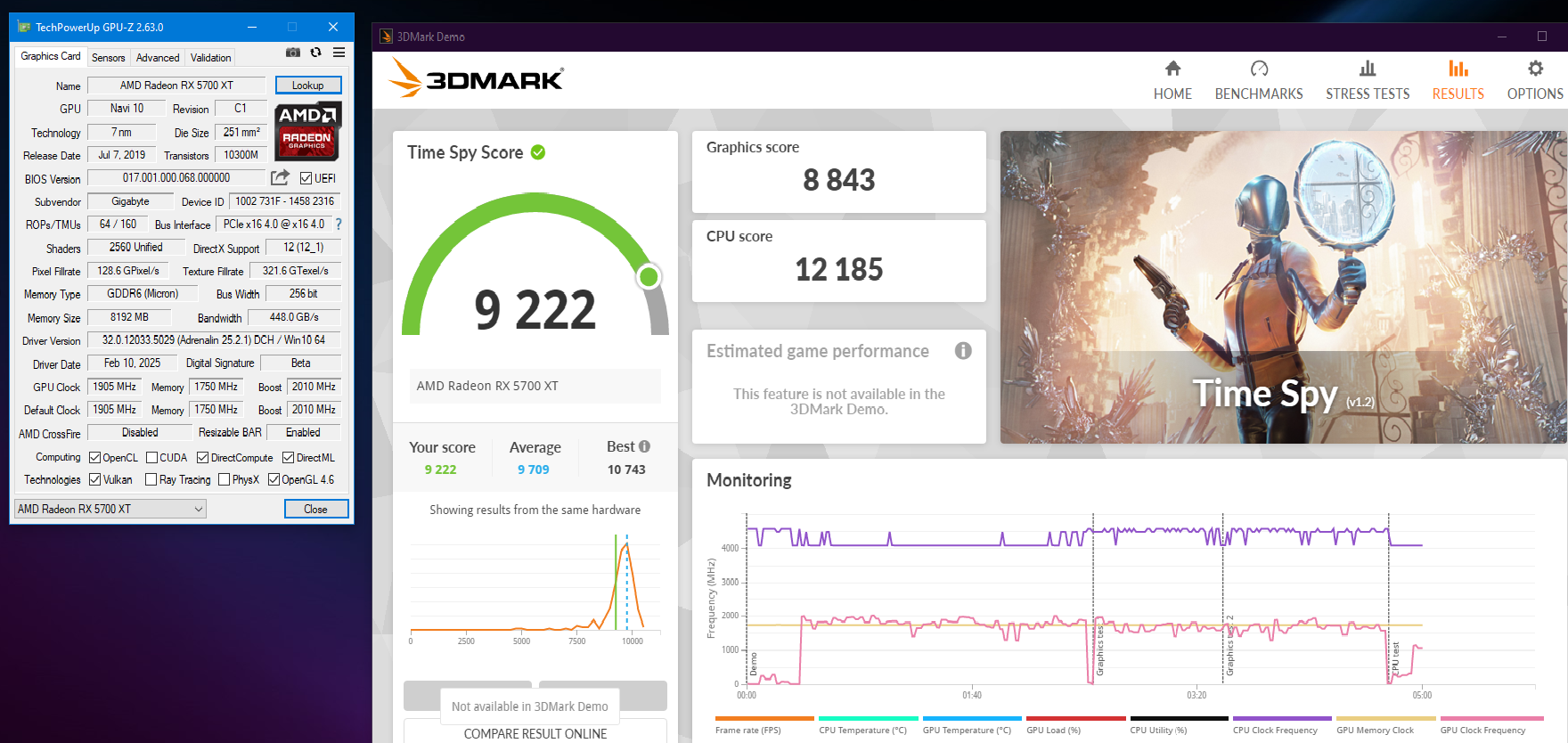Click the RESULTS text label
1568x743 pixels.
pos(1458,94)
